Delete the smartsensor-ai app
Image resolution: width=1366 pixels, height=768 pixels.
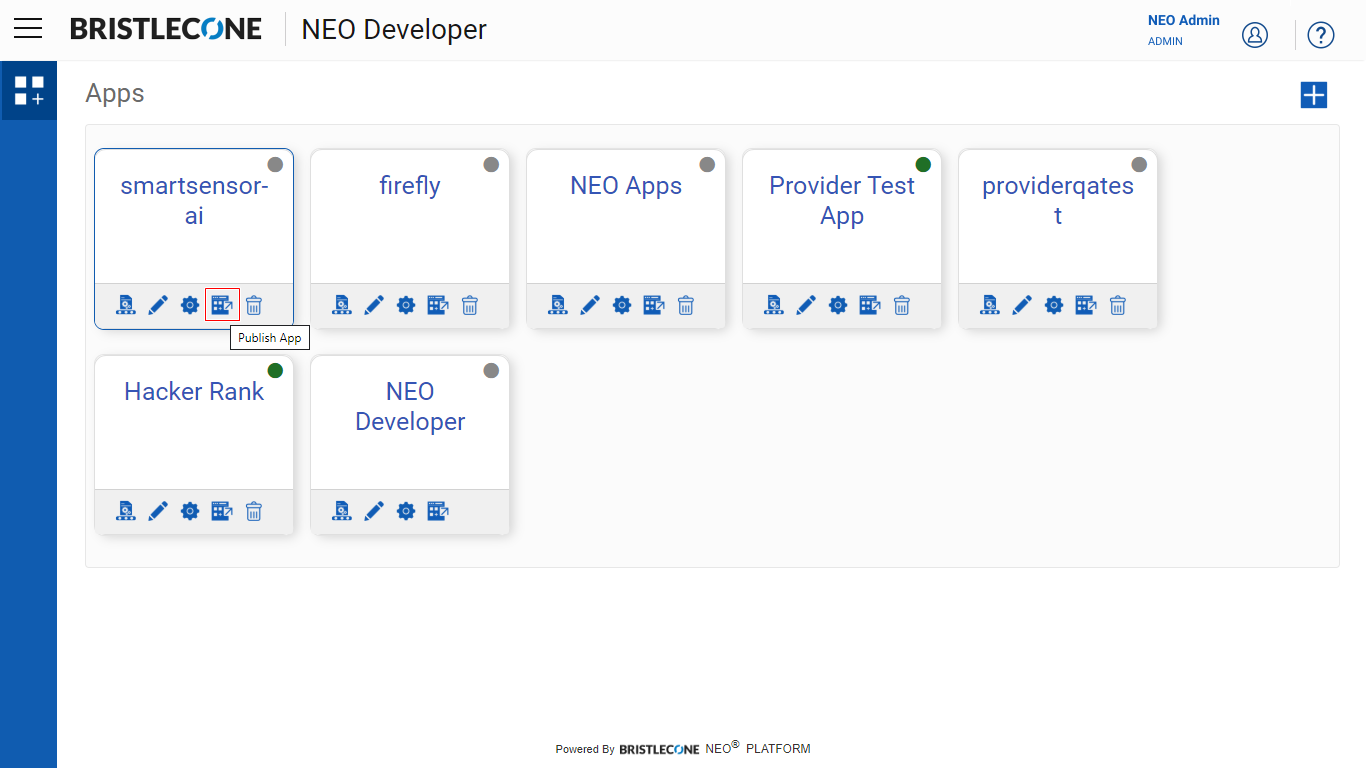point(254,305)
